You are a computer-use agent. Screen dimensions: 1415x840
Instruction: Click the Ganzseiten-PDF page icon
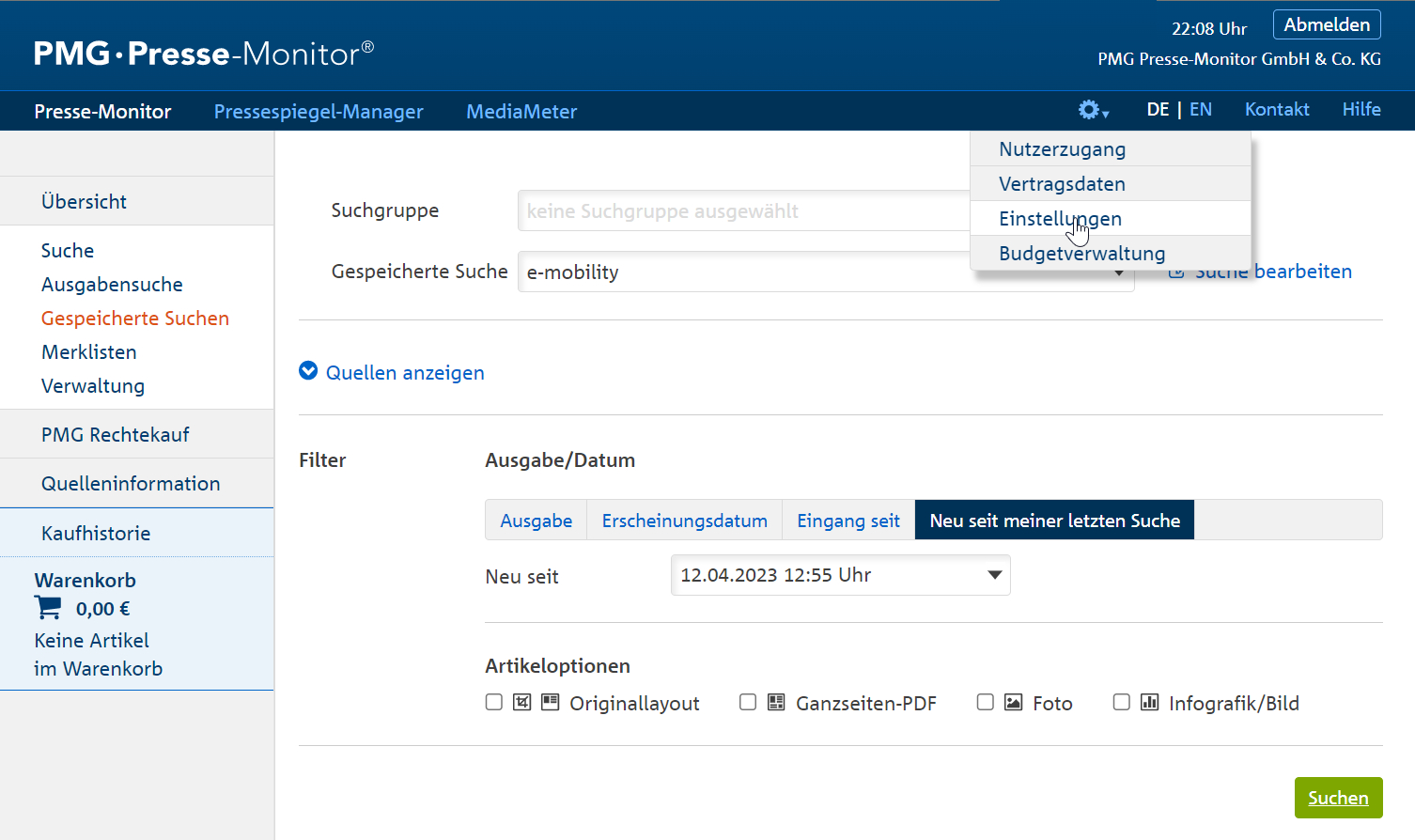coord(776,702)
